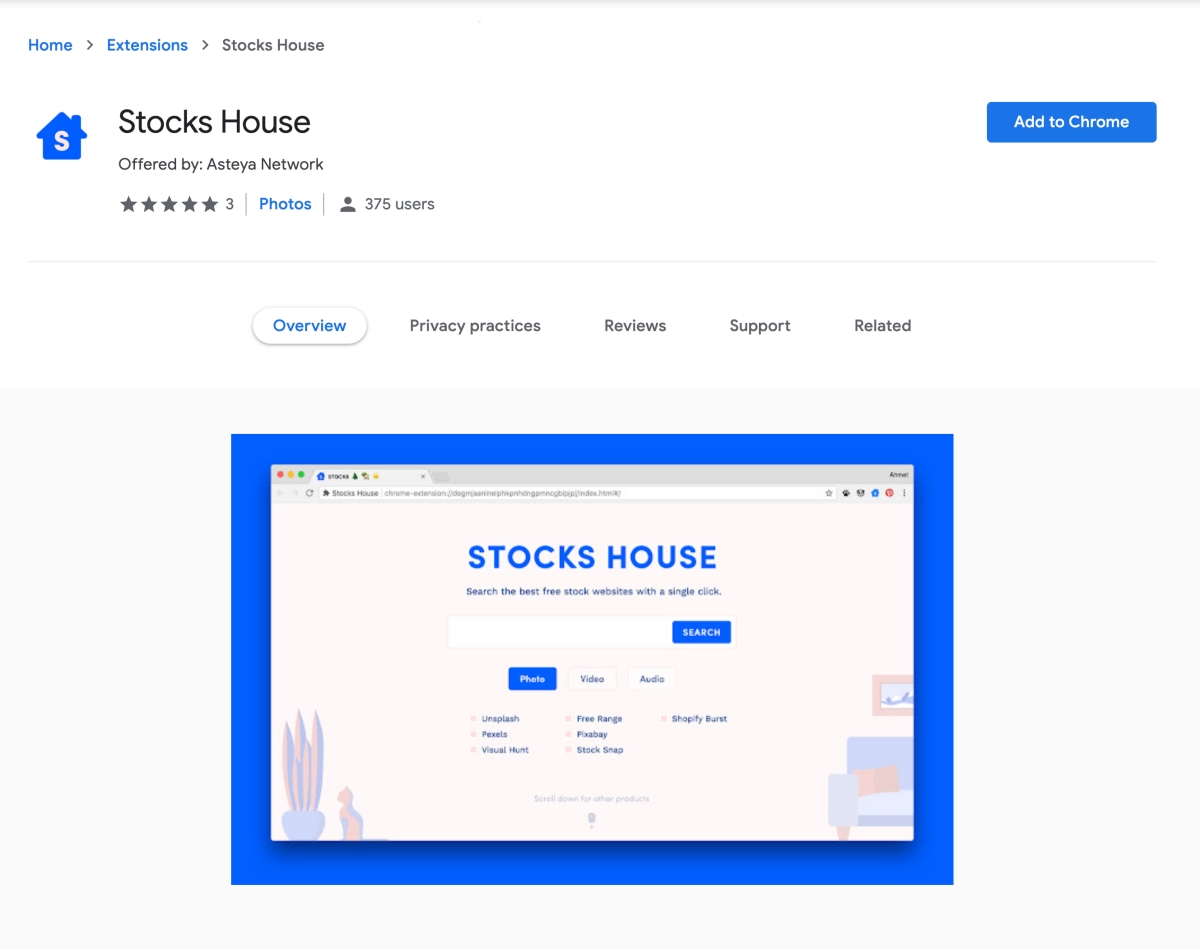Toggle the Shopify Burst checkbox
The image size is (1200, 949).
click(x=664, y=719)
